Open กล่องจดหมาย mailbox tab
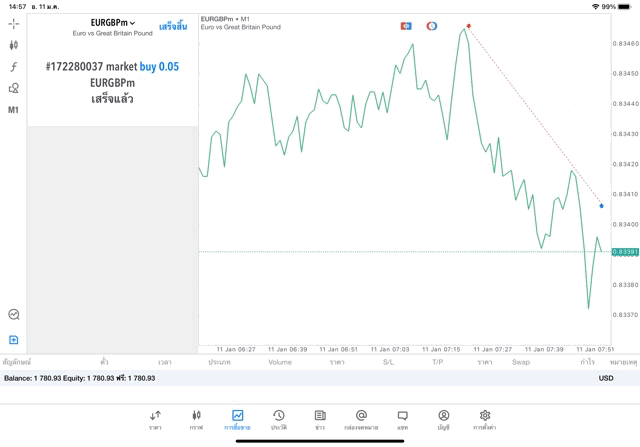The height and width of the screenshot is (447, 640). 361,419
